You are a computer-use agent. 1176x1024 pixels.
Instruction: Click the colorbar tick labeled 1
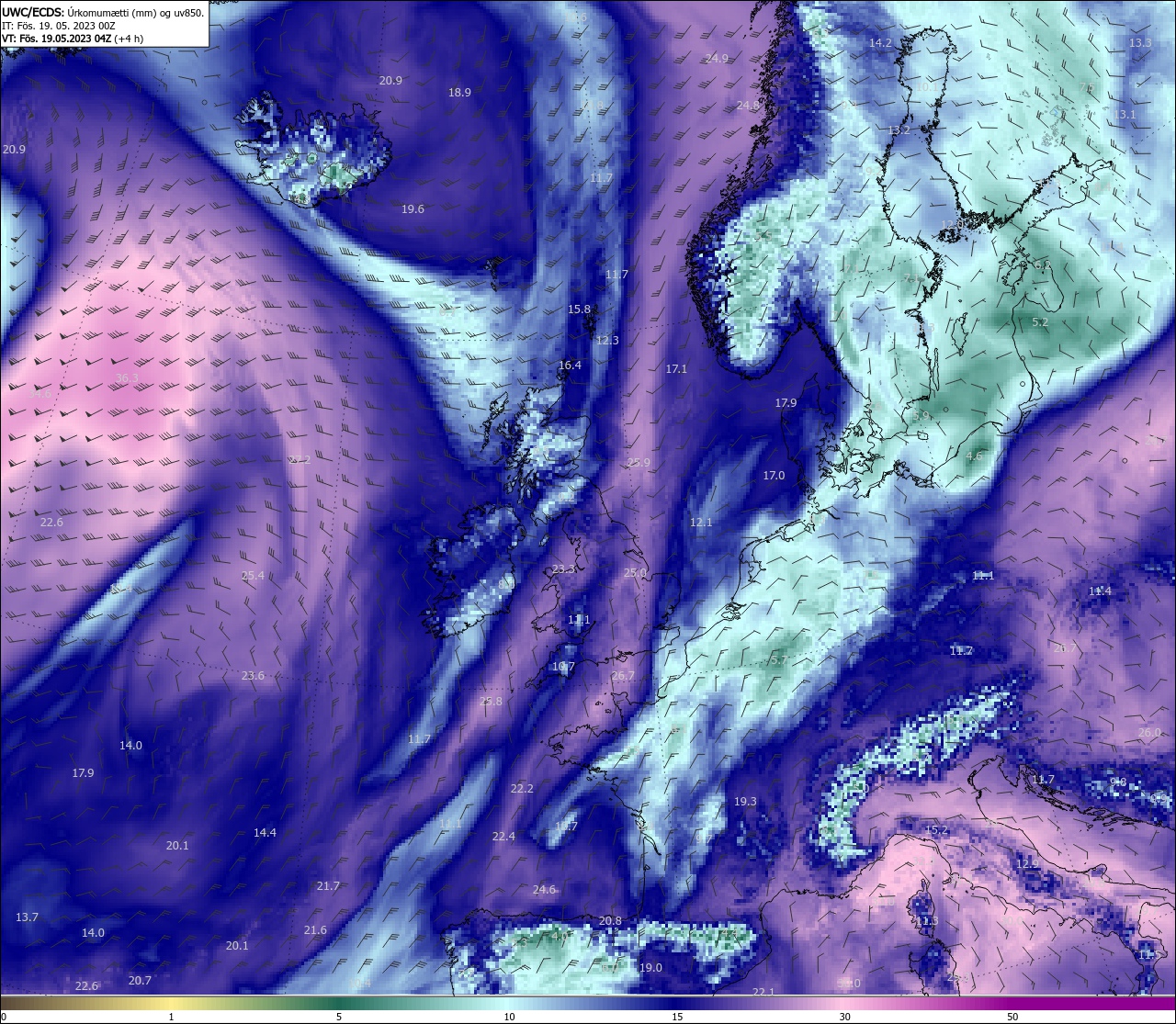172,1017
